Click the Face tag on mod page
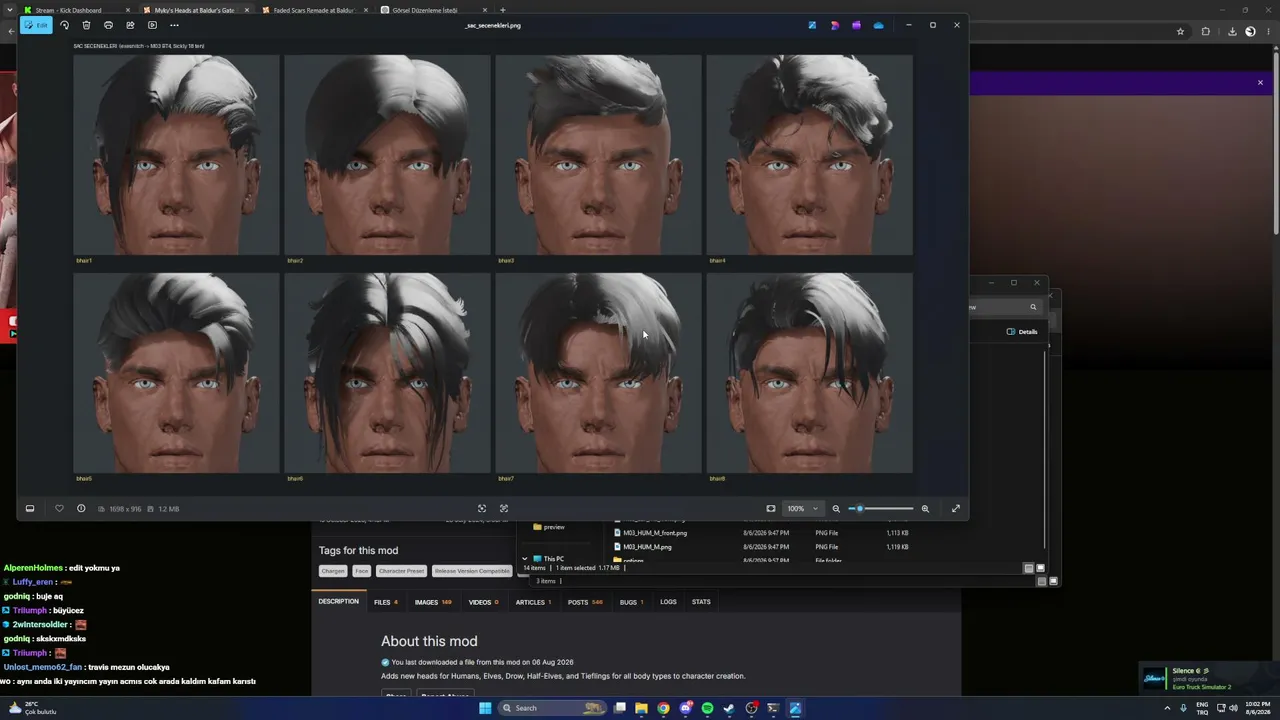Viewport: 1280px width, 720px height. coord(361,571)
